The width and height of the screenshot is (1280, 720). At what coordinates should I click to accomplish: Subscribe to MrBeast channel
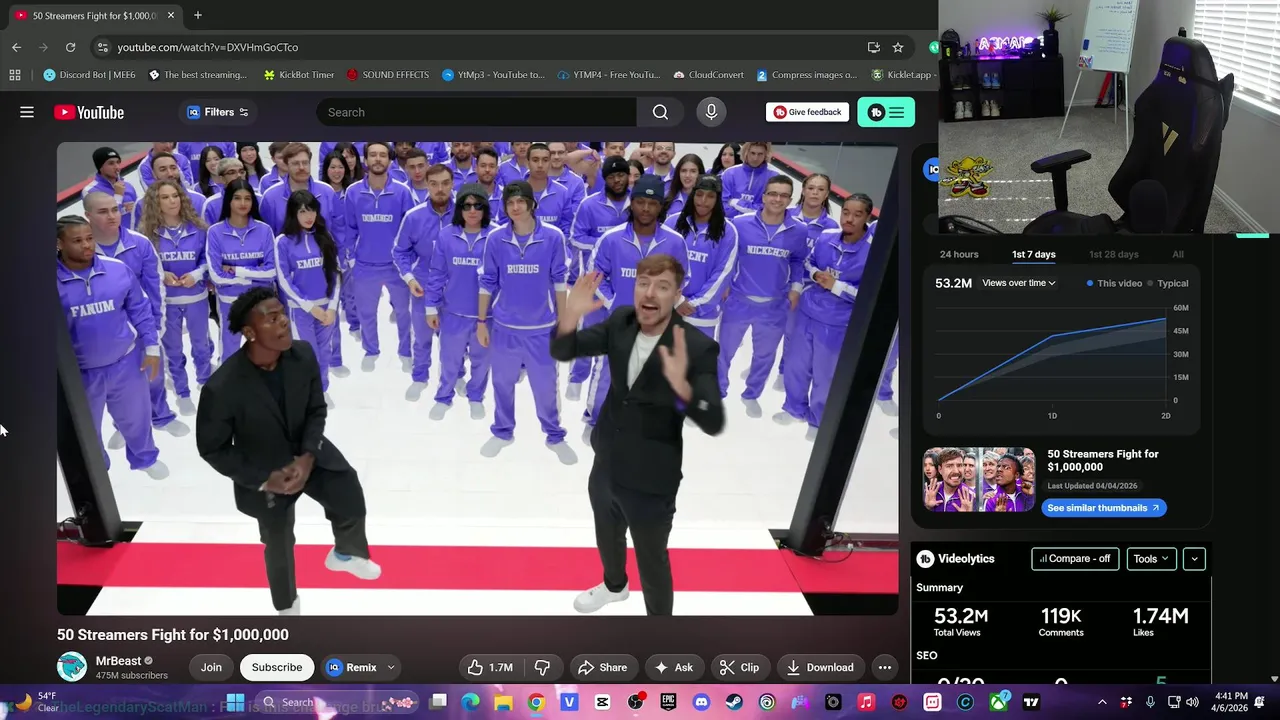pyautogui.click(x=277, y=667)
